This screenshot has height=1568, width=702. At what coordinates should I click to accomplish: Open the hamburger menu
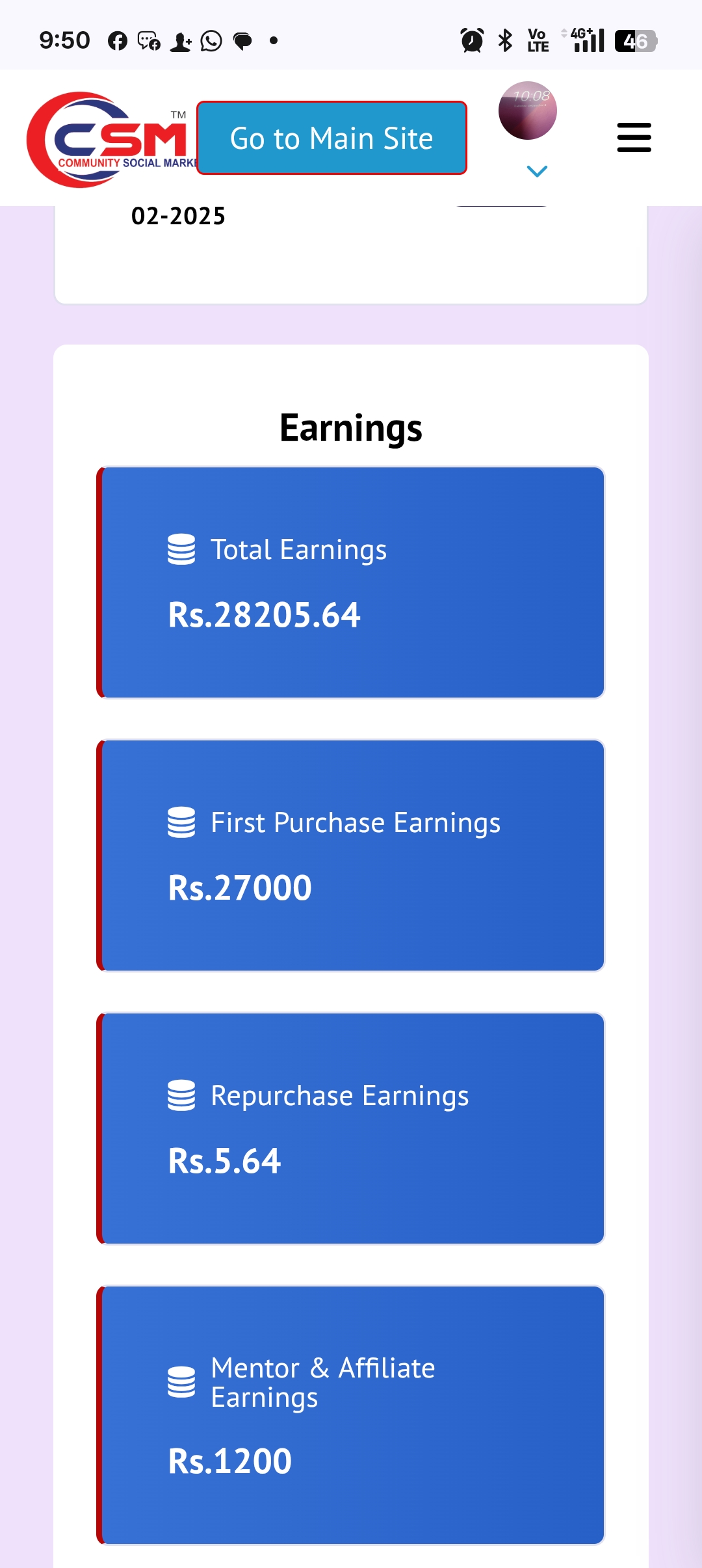tap(634, 138)
